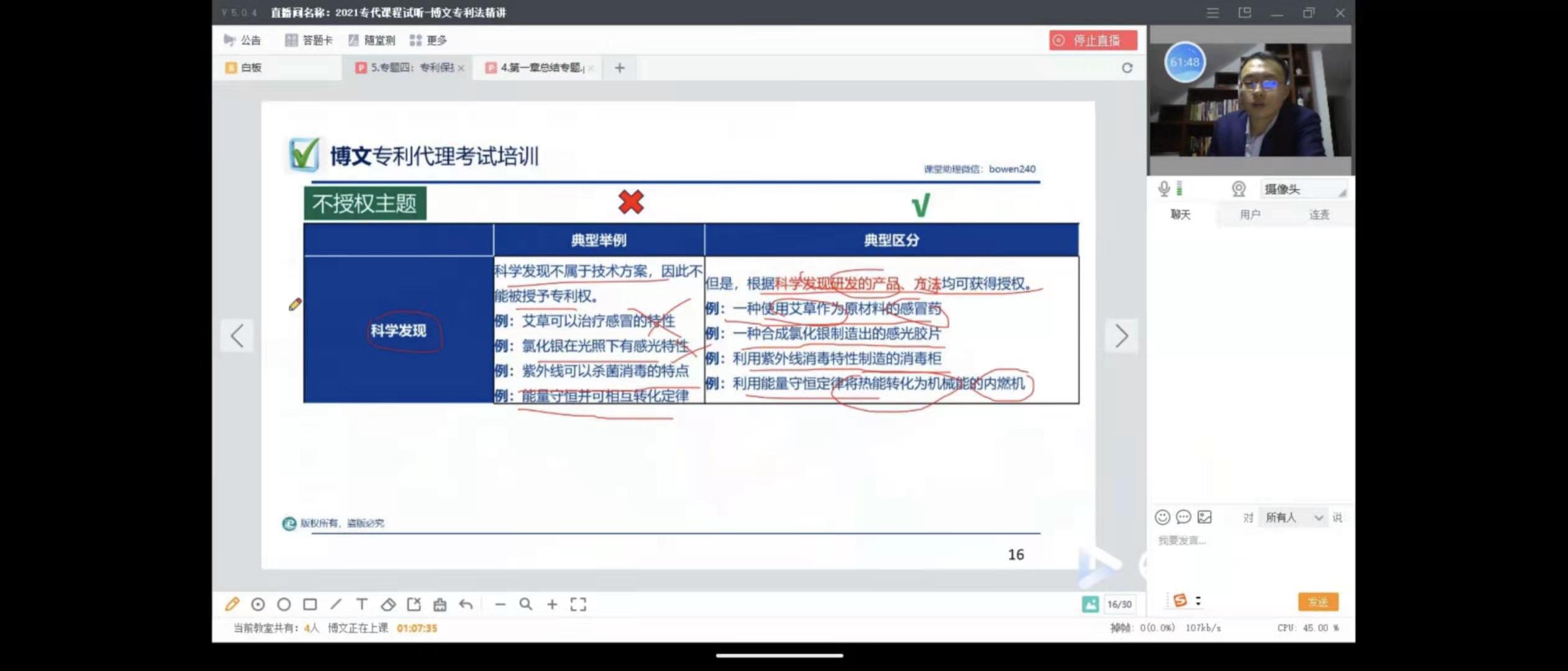Toggle the microphone on or off
The height and width of the screenshot is (671, 1568).
pyautogui.click(x=1164, y=188)
